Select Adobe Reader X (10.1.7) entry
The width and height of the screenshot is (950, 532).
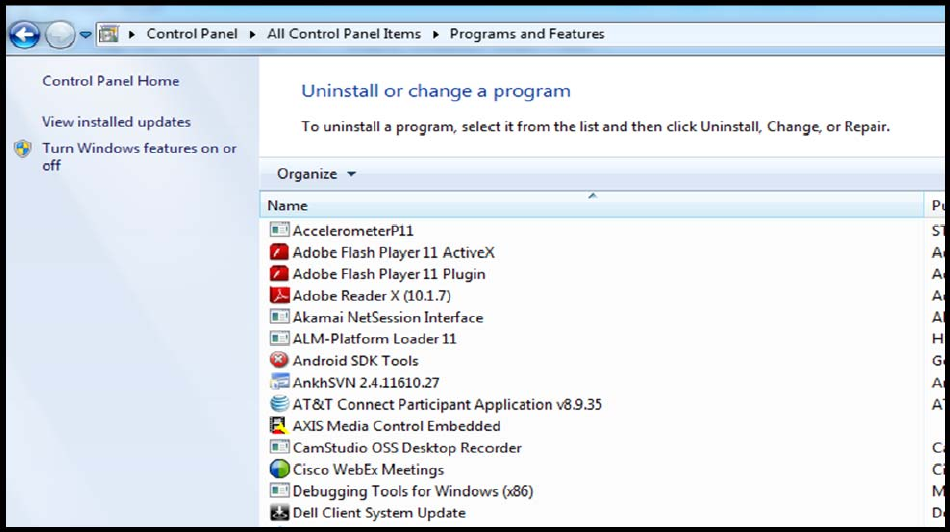(x=372, y=296)
